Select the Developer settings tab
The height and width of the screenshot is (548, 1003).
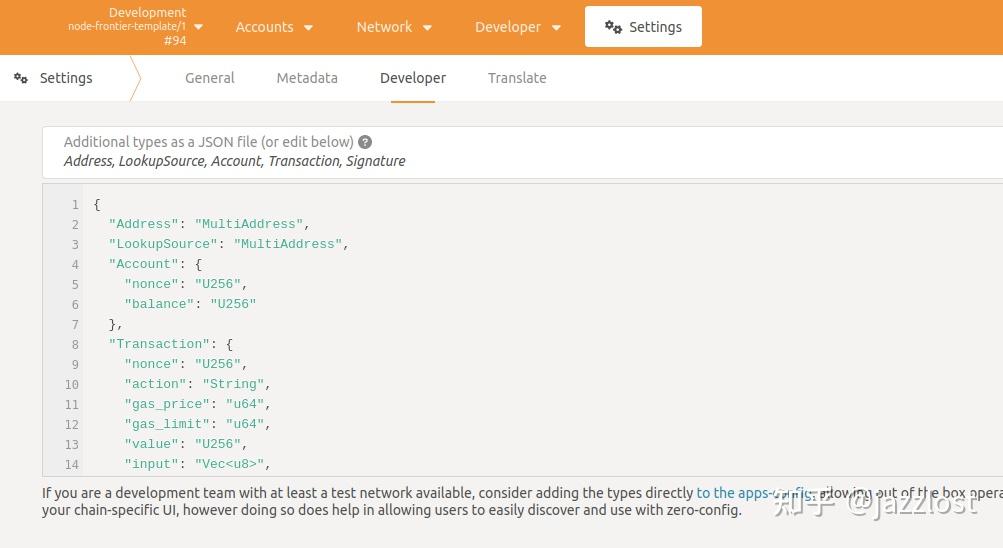tap(413, 78)
